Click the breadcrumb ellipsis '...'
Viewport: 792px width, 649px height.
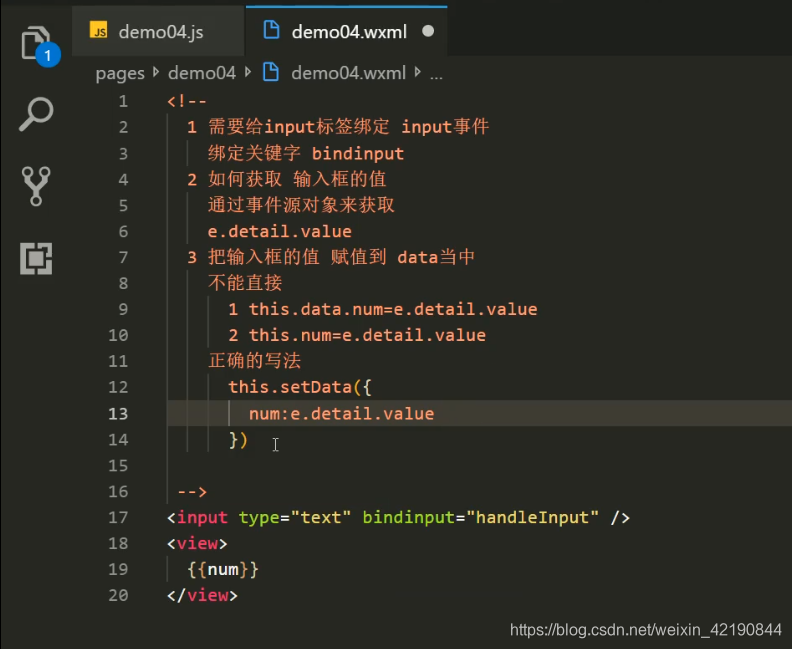(436, 75)
